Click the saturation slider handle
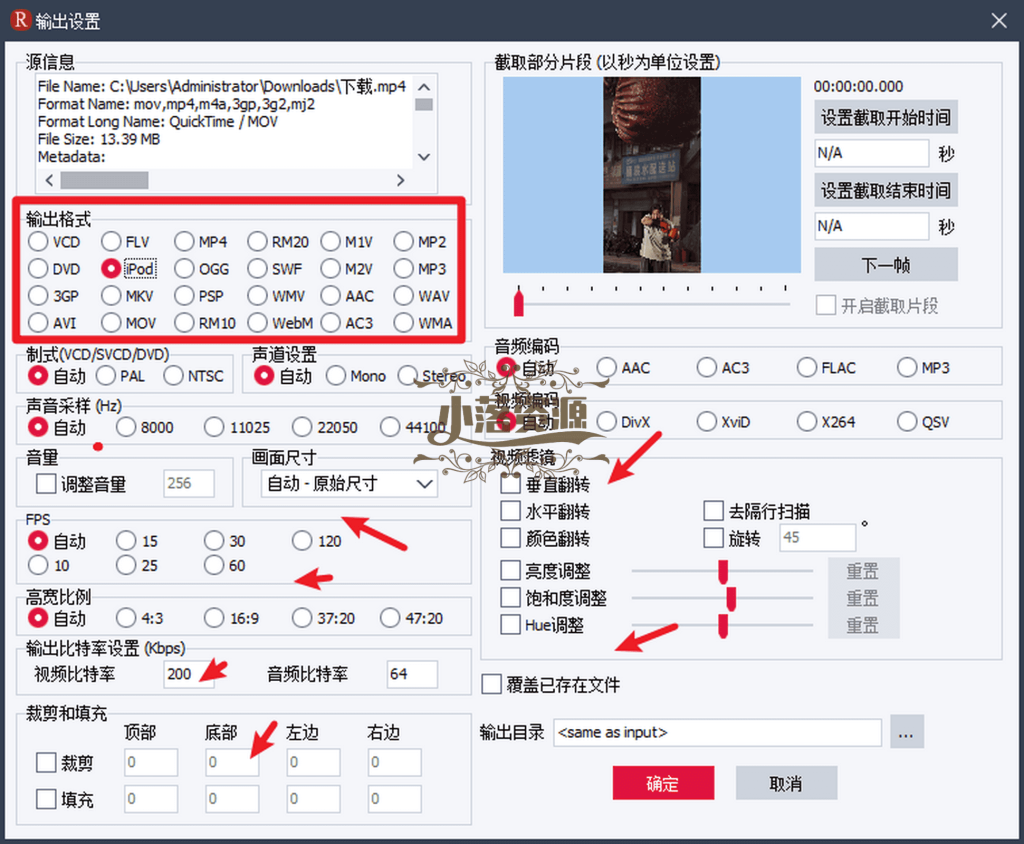This screenshot has width=1024, height=844. point(731,598)
